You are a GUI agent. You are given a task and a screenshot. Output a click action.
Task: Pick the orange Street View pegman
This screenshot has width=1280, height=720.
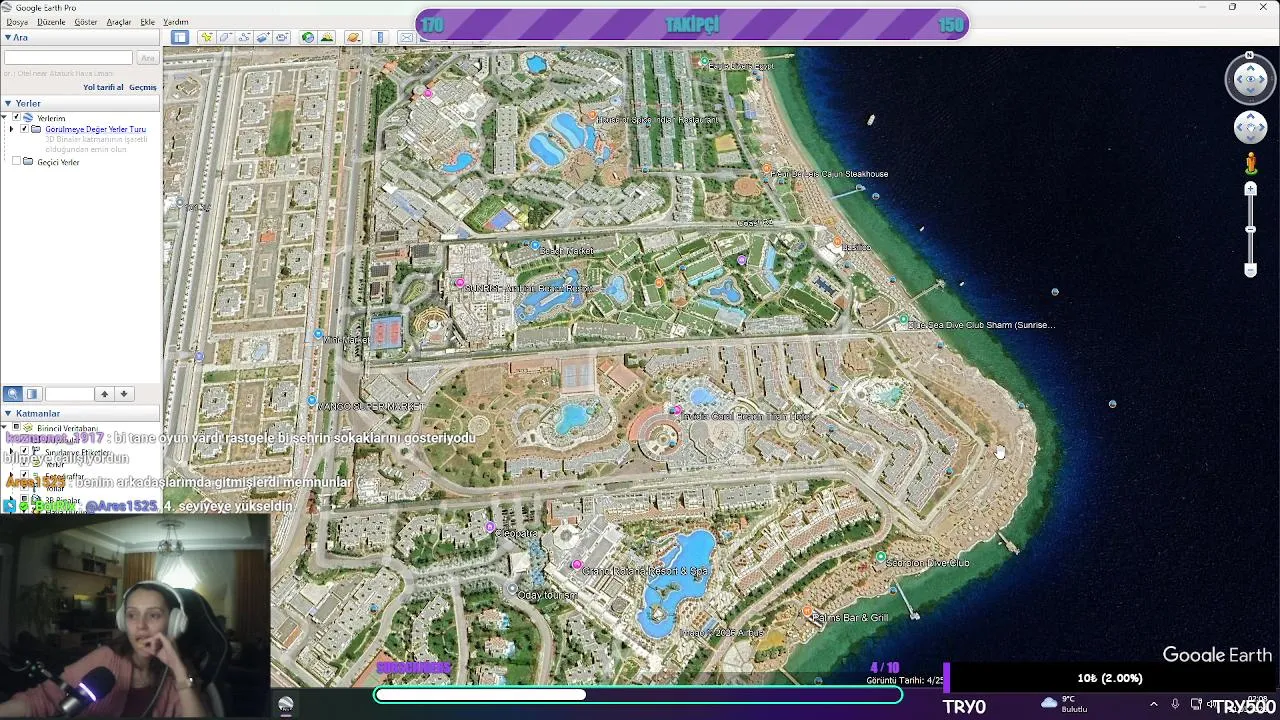click(x=1250, y=163)
